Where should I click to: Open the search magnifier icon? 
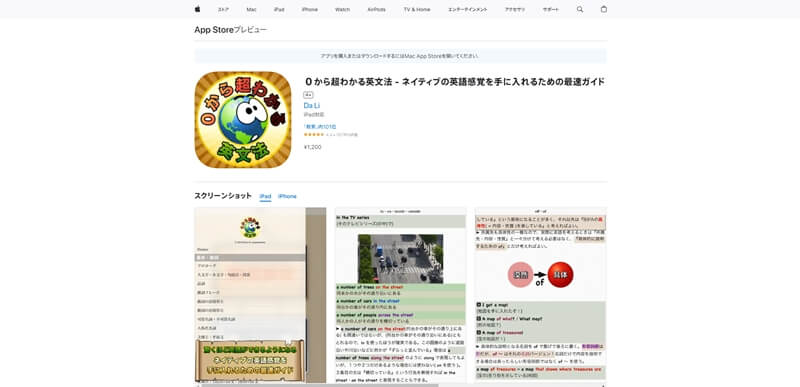[580, 9]
